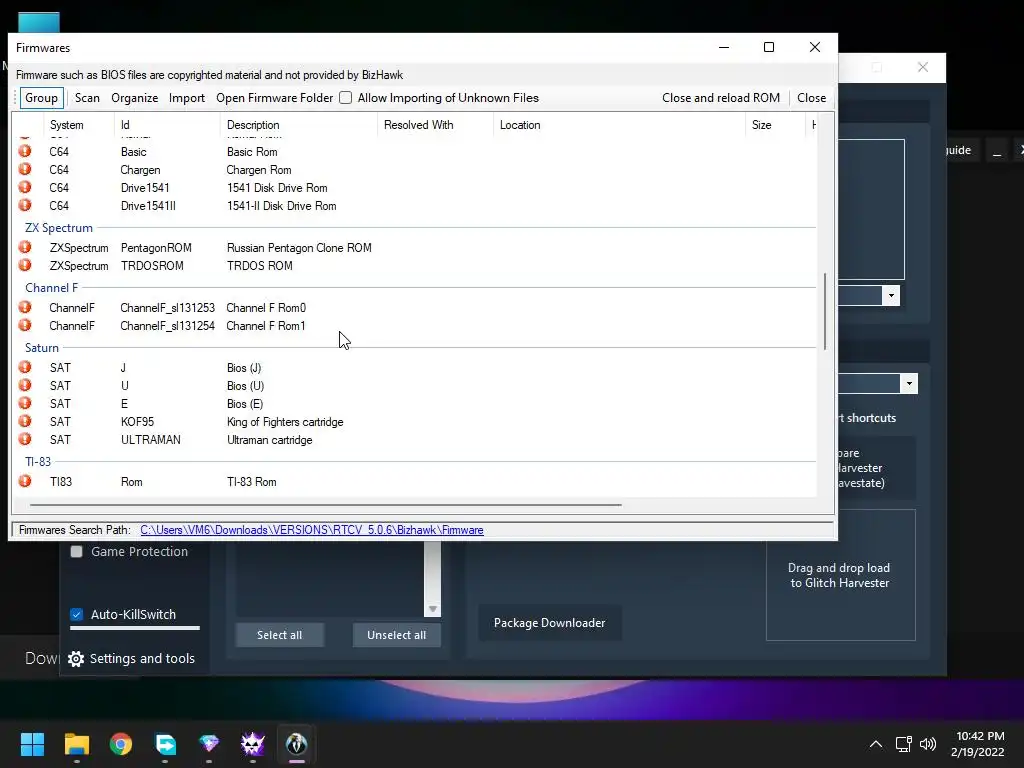Open File Explorer from taskbar
Screen dimensions: 1024x768
click(x=76, y=744)
